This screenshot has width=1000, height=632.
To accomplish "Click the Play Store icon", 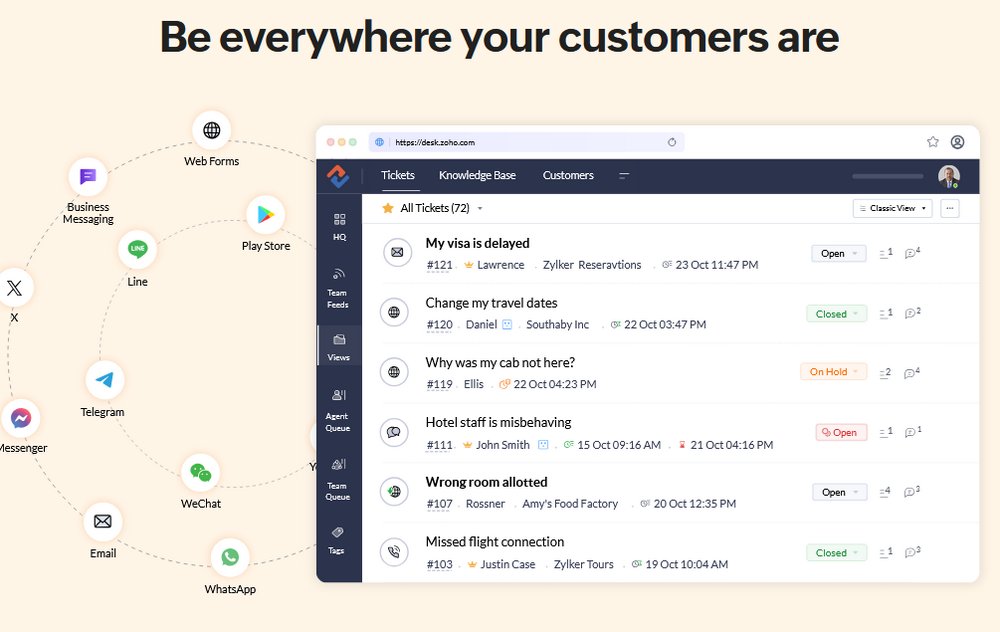I will (265, 215).
